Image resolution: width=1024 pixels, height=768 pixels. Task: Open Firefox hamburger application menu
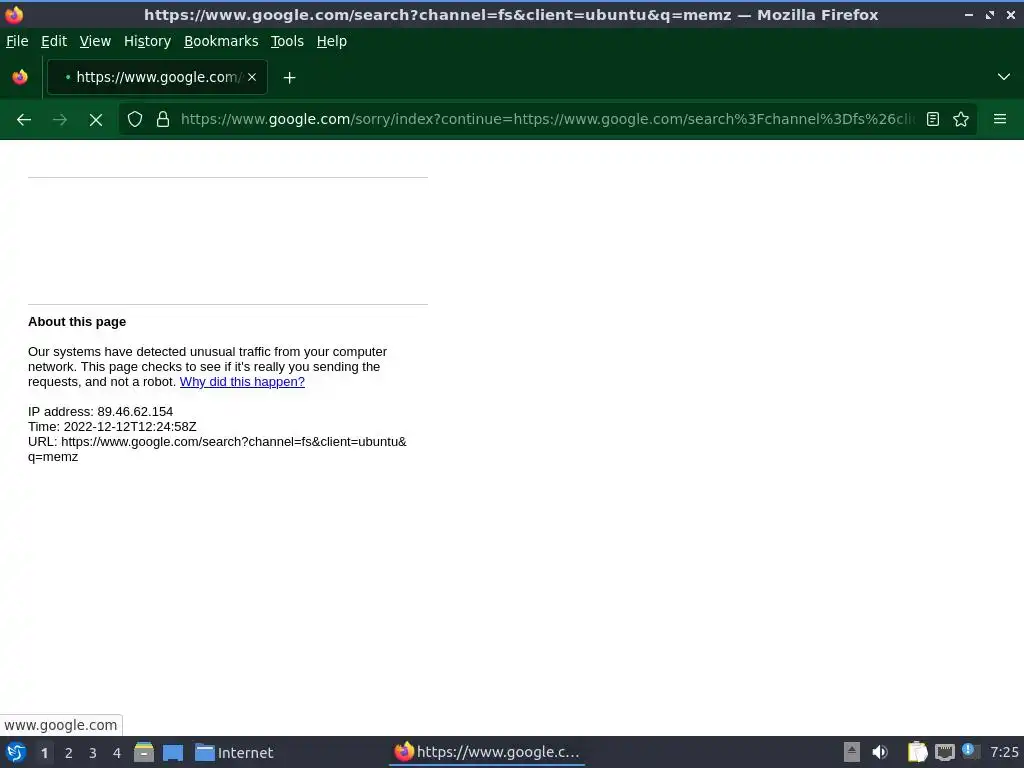(1000, 119)
